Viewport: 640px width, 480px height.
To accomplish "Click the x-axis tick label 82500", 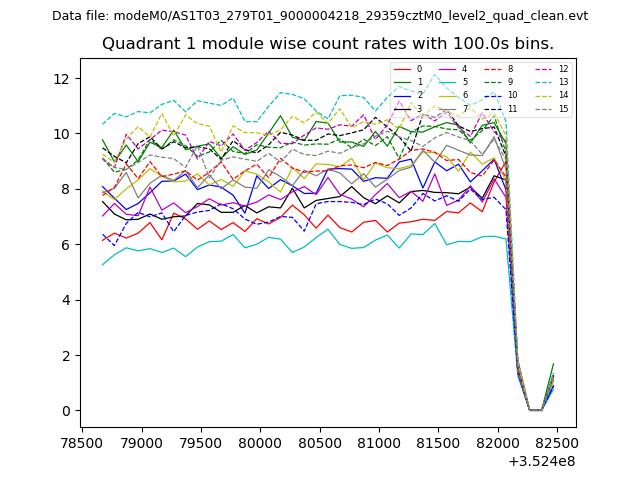I will click(497, 442).
